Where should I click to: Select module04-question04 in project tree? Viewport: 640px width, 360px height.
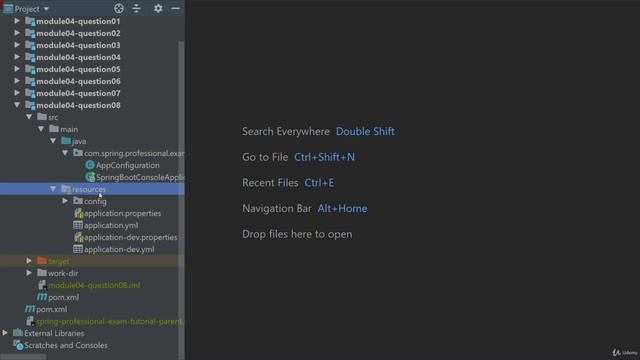coord(78,57)
